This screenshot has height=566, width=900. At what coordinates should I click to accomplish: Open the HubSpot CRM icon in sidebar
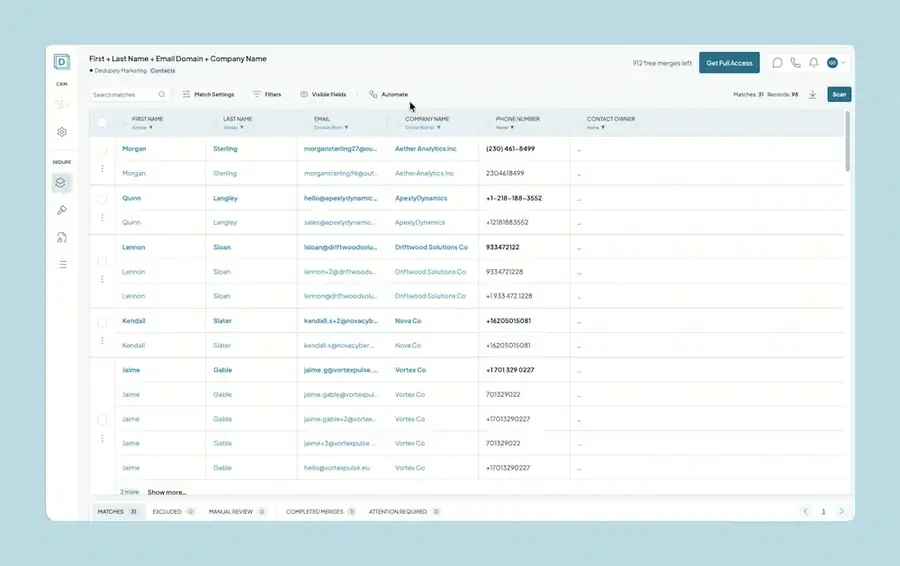click(61, 104)
